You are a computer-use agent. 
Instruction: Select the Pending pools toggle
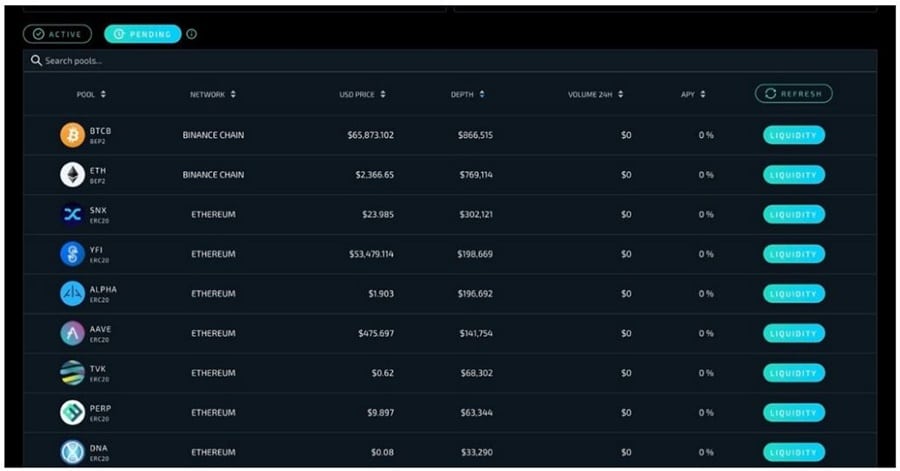point(142,34)
